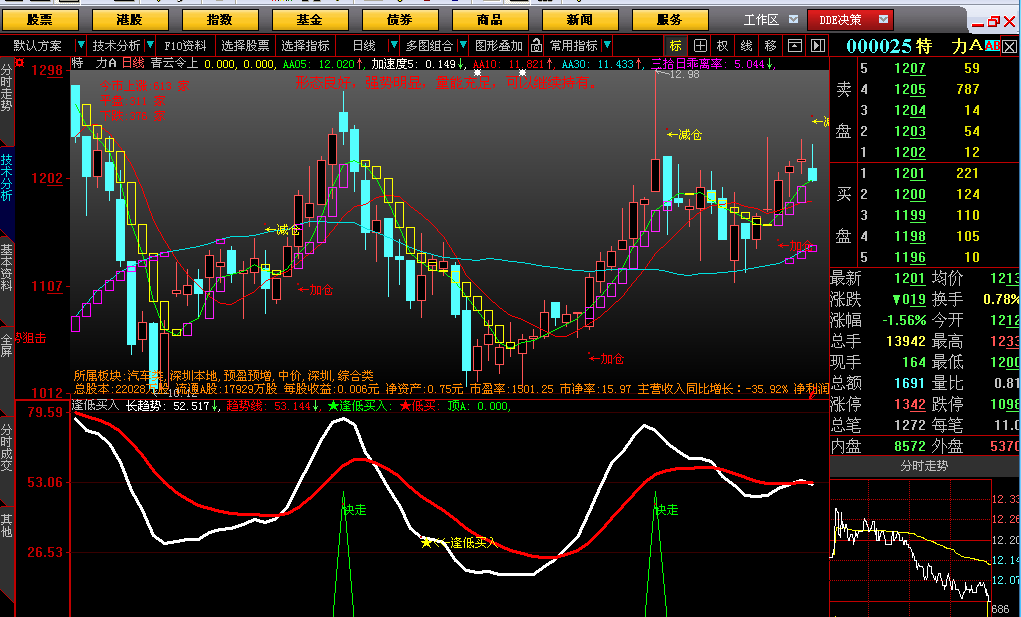Click the stock code 000025

click(x=878, y=46)
